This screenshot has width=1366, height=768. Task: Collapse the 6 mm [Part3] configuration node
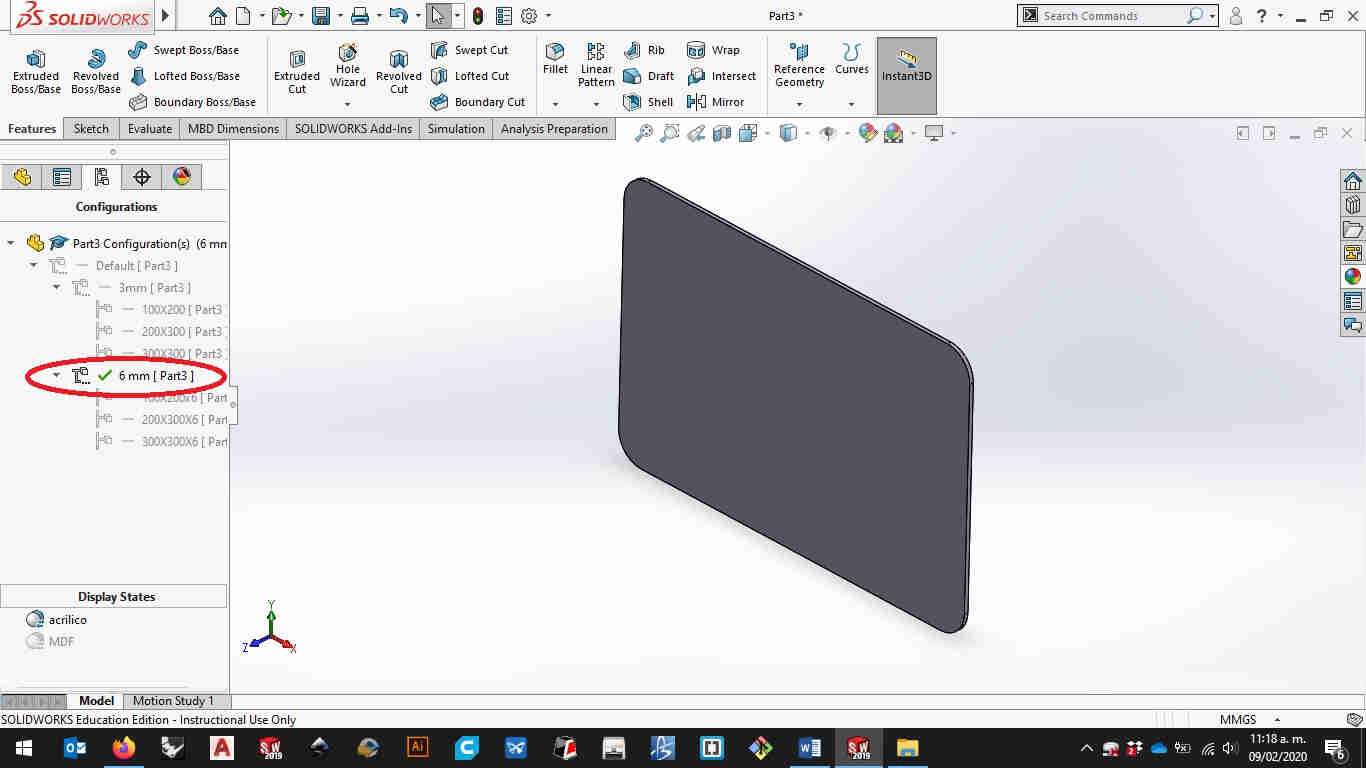pyautogui.click(x=57, y=375)
